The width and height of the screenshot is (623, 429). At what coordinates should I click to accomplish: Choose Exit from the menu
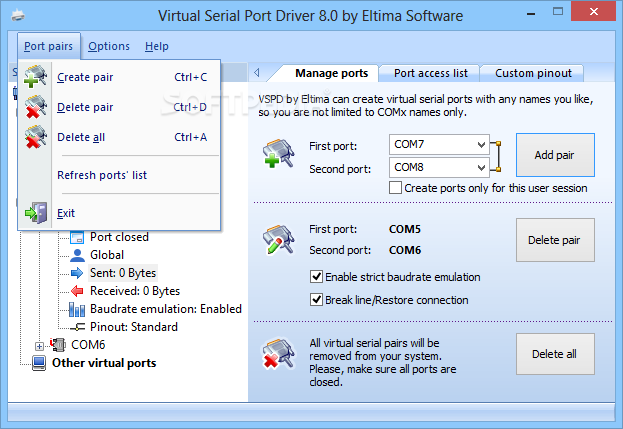pyautogui.click(x=119, y=213)
